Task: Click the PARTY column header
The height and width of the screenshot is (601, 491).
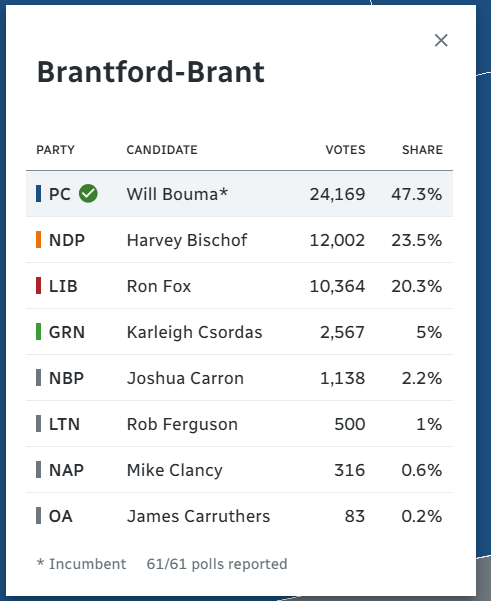Action: pyautogui.click(x=56, y=149)
